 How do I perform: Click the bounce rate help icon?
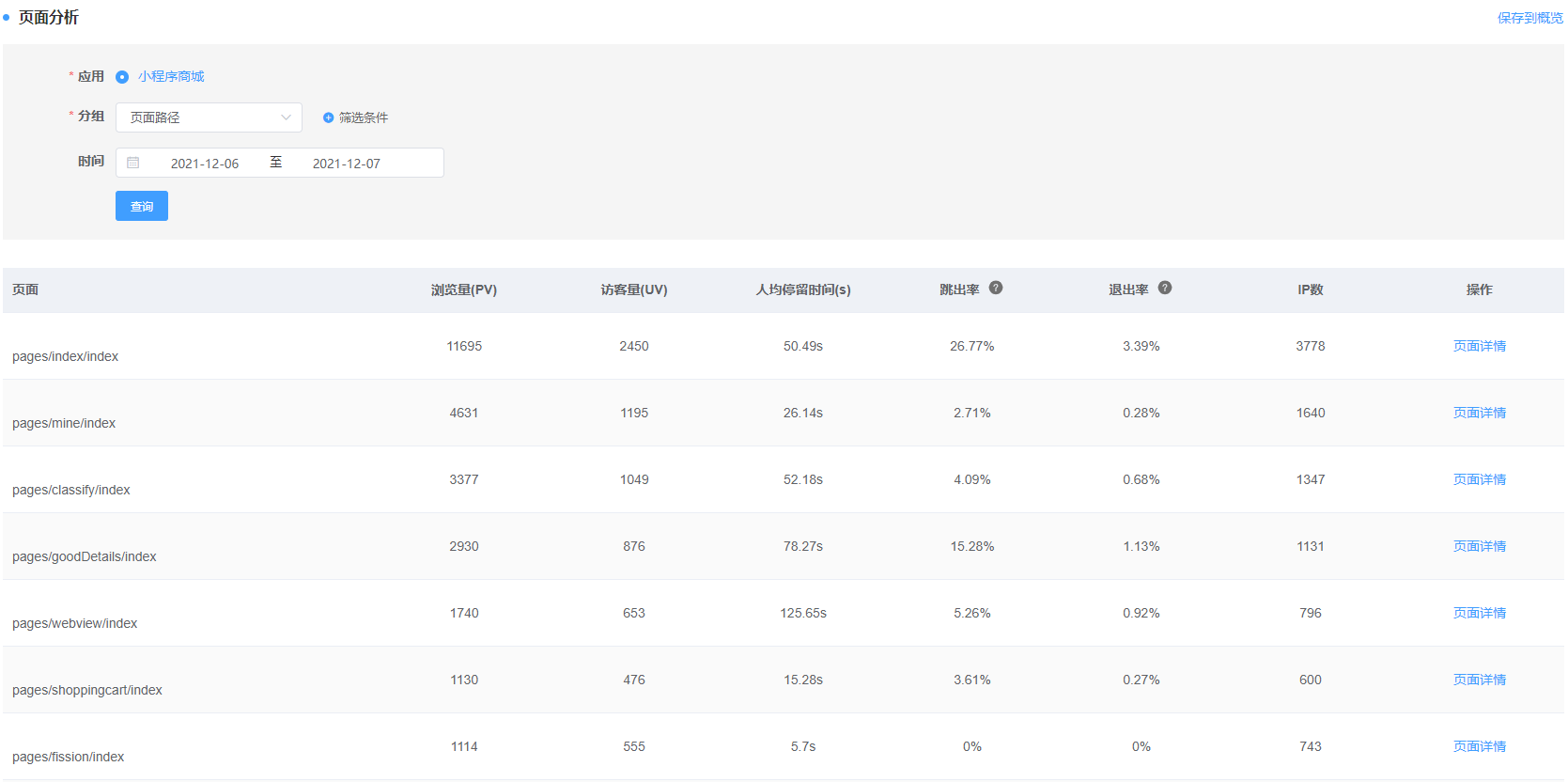click(996, 288)
